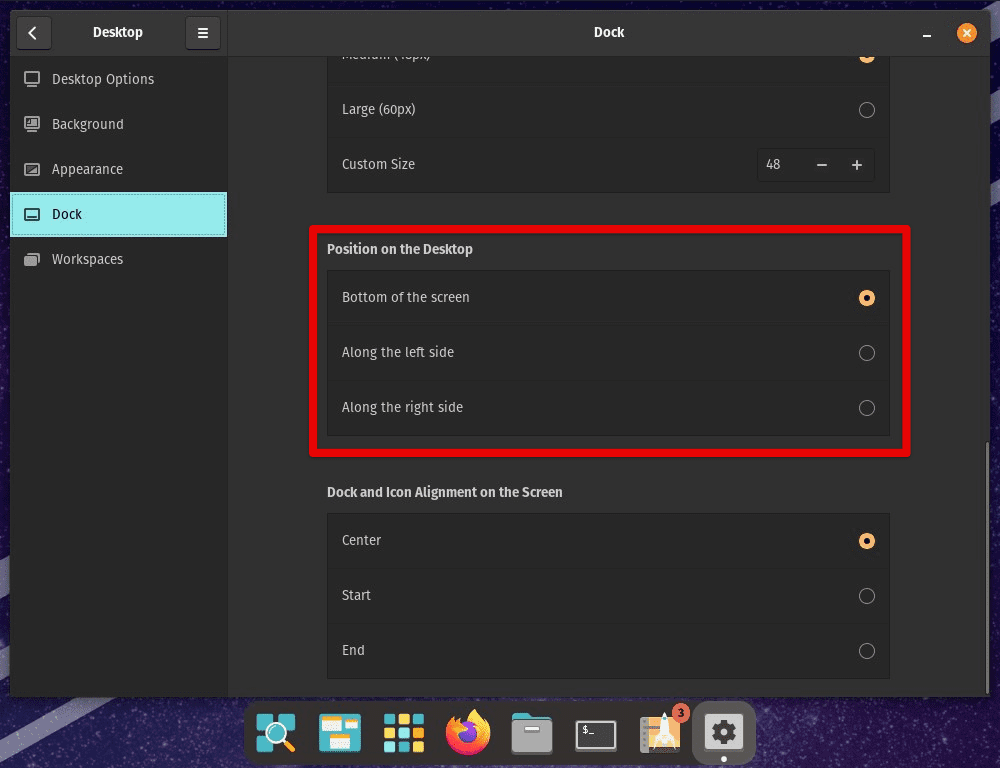Choose Start alignment radio button
Screen dimensions: 1000x768
[866, 596]
